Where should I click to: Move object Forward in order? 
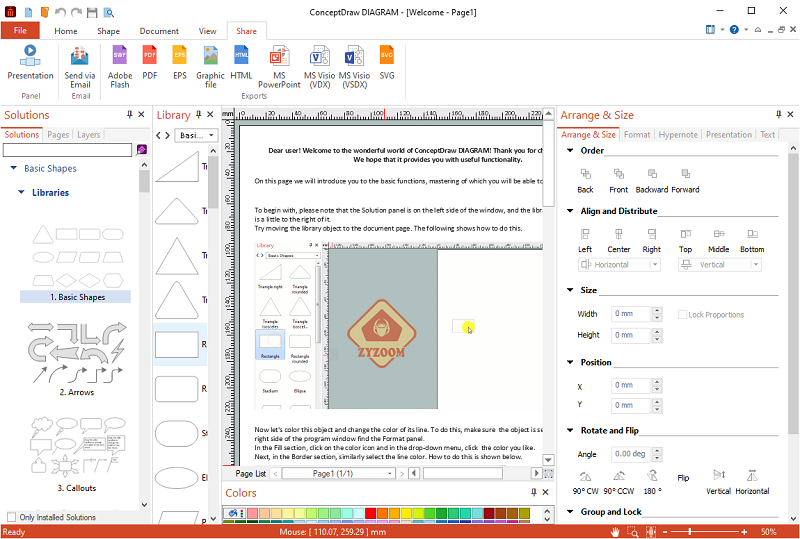pos(685,181)
